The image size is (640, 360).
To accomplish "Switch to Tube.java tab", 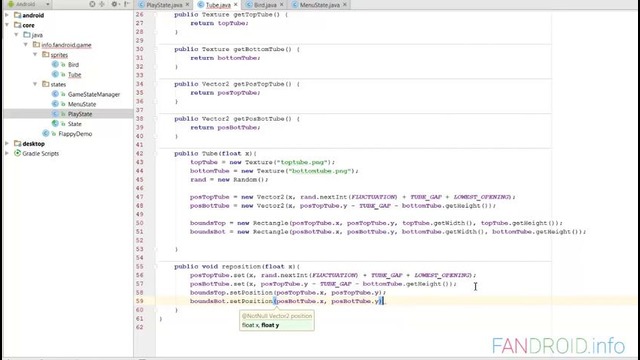I will coord(218,5).
